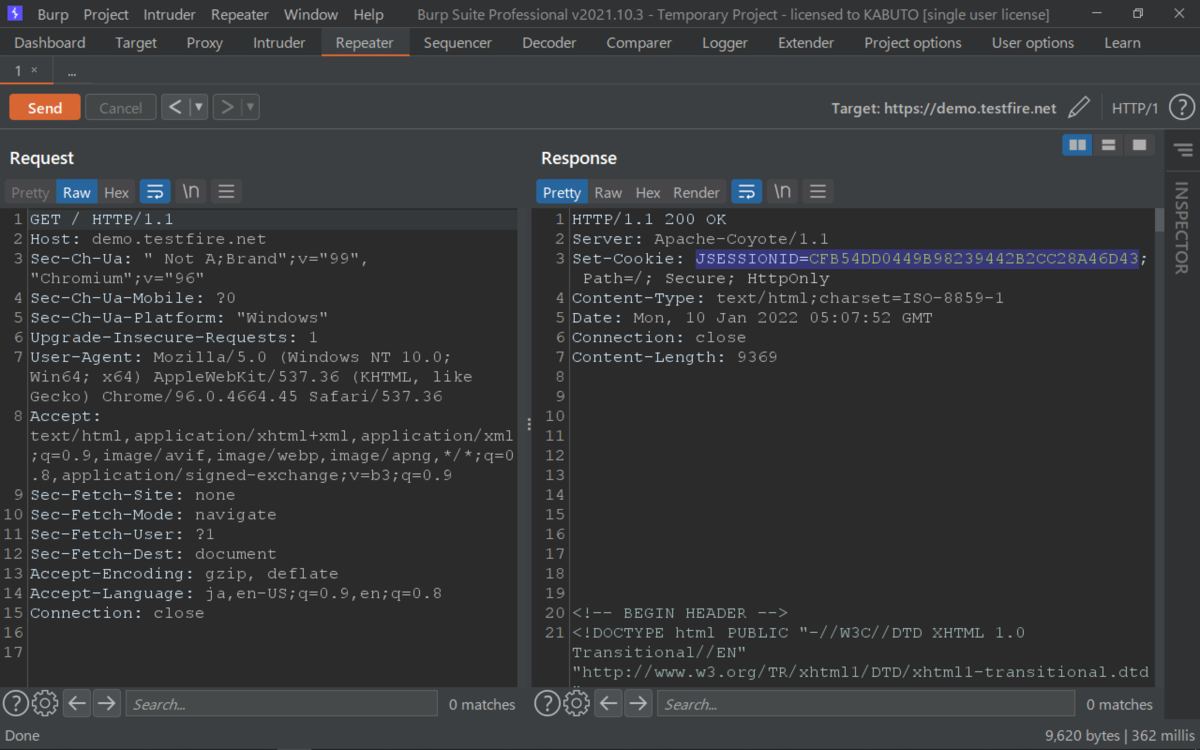
Task: Open Request search help icon
Action: pyautogui.click(x=15, y=703)
